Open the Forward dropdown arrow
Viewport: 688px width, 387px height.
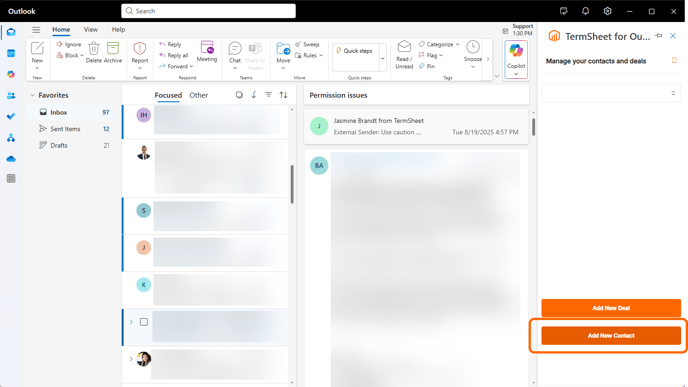point(191,66)
